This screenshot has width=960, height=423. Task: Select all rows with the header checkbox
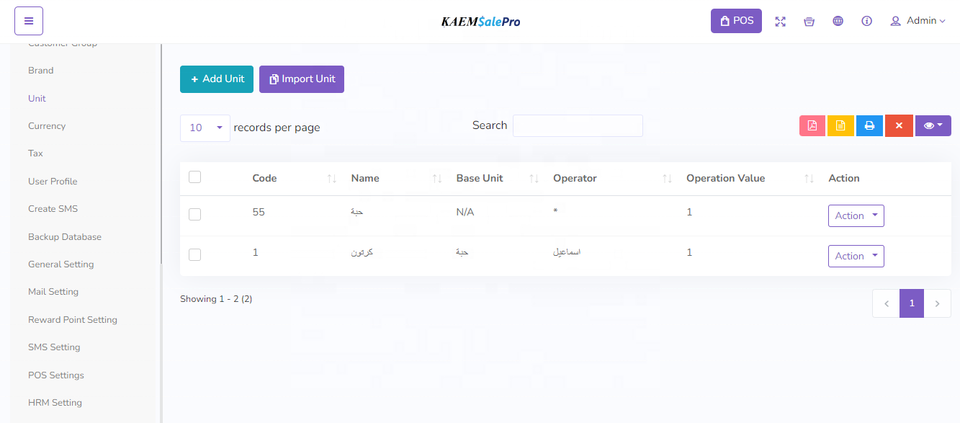195,177
